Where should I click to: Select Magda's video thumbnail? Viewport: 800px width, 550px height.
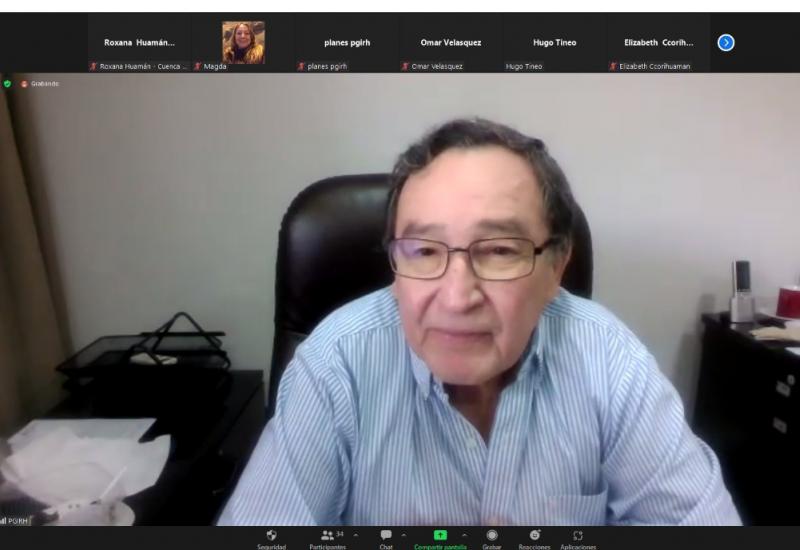click(243, 42)
